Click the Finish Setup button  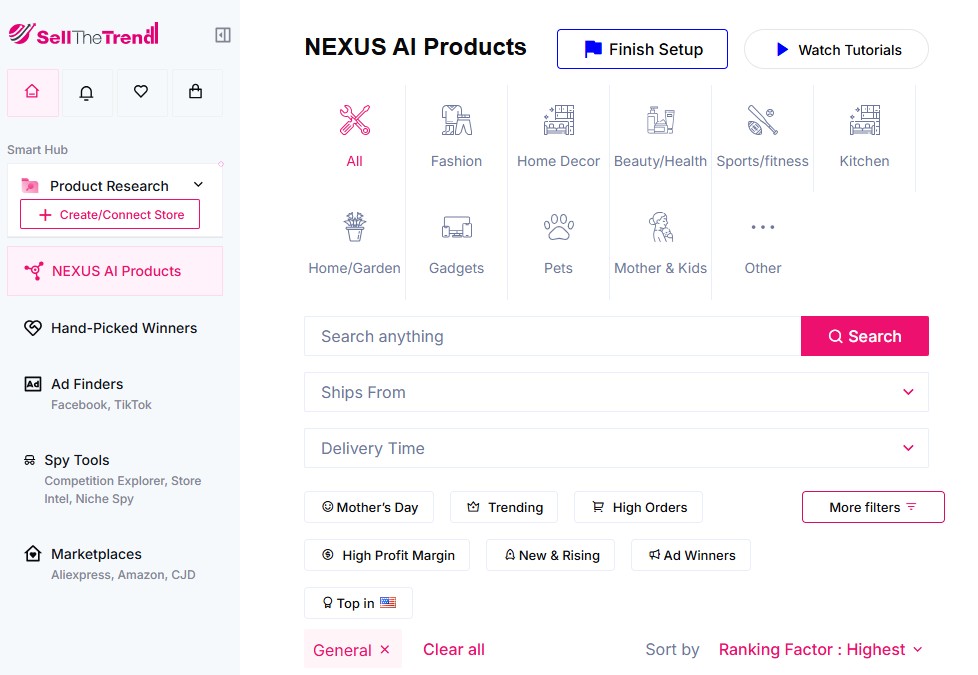(x=642, y=48)
